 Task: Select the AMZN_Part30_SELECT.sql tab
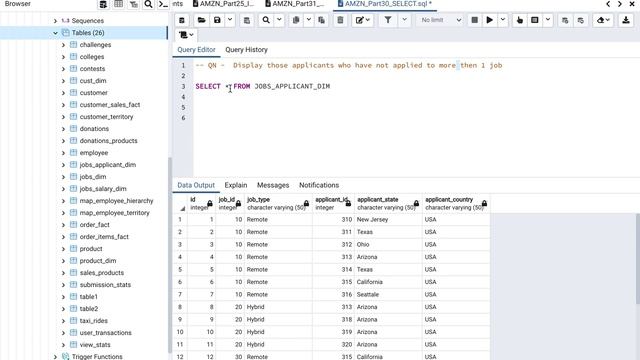(x=385, y=4)
